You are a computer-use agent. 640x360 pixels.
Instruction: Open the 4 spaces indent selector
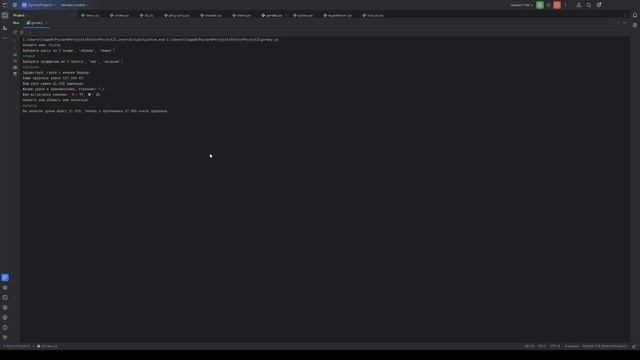(571, 346)
